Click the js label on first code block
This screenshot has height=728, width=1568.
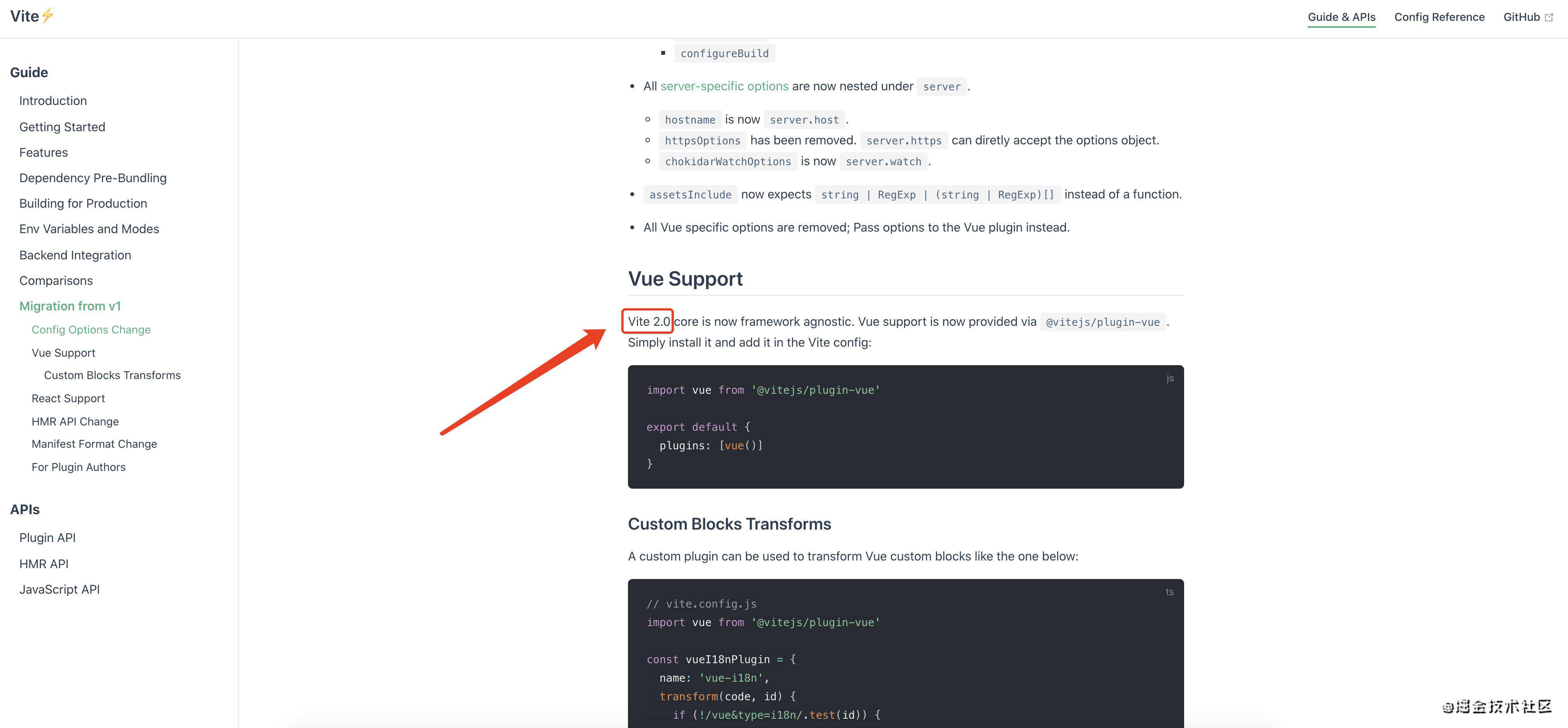pos(1169,378)
